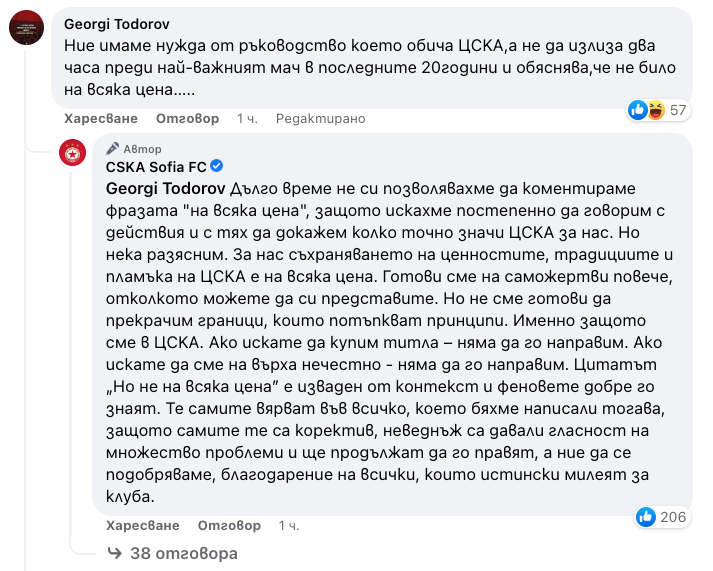Click the laughing emoji reaction icon
This screenshot has width=713, height=571.
tap(655, 110)
